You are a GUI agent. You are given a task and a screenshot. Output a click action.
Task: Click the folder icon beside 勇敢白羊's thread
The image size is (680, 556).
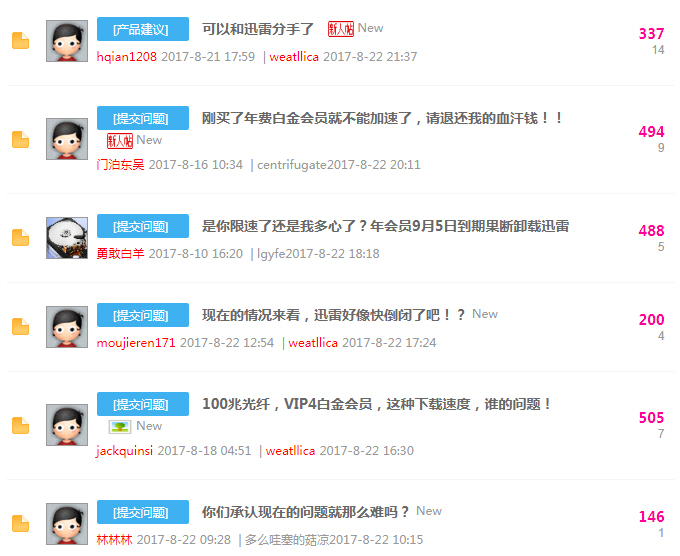pos(20,238)
